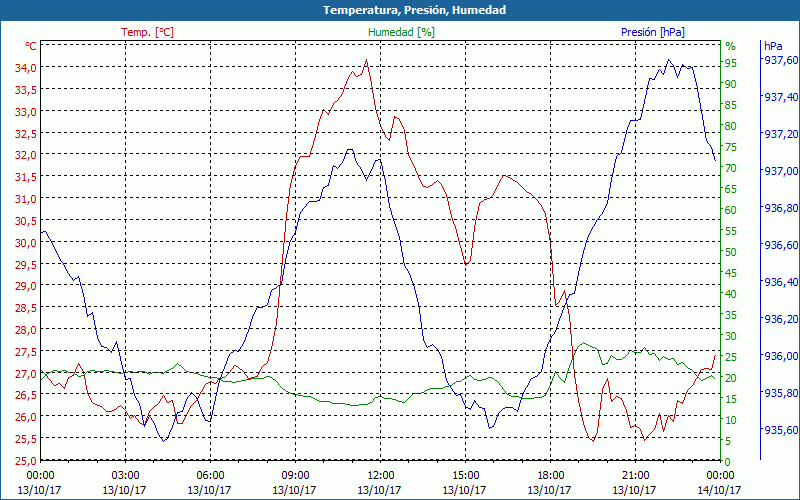This screenshot has width=800, height=500.
Task: Click the '03:00' time axis label
Action: pos(125,476)
